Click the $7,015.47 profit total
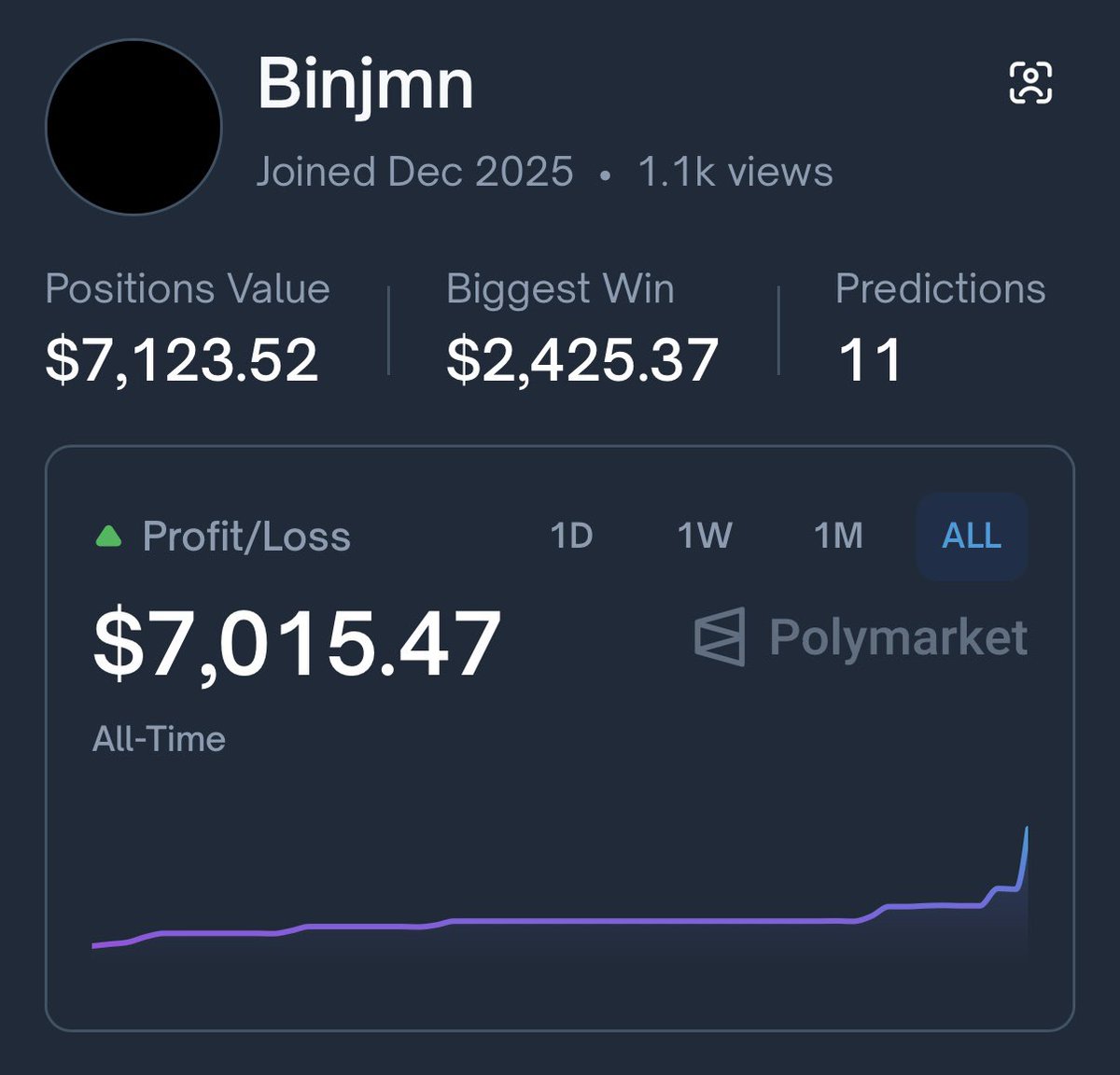 click(297, 643)
